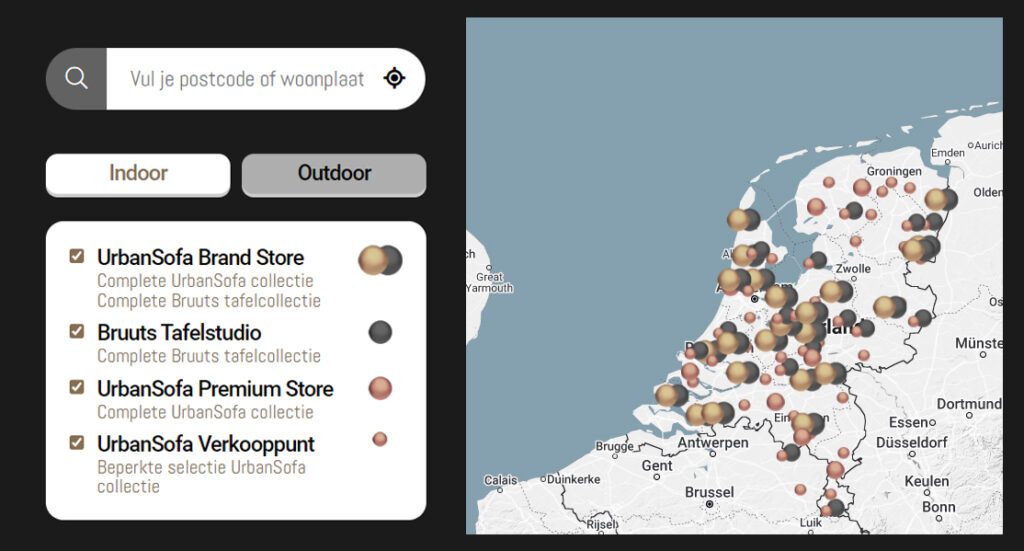Click the Duinkerke label on the map

tap(573, 479)
